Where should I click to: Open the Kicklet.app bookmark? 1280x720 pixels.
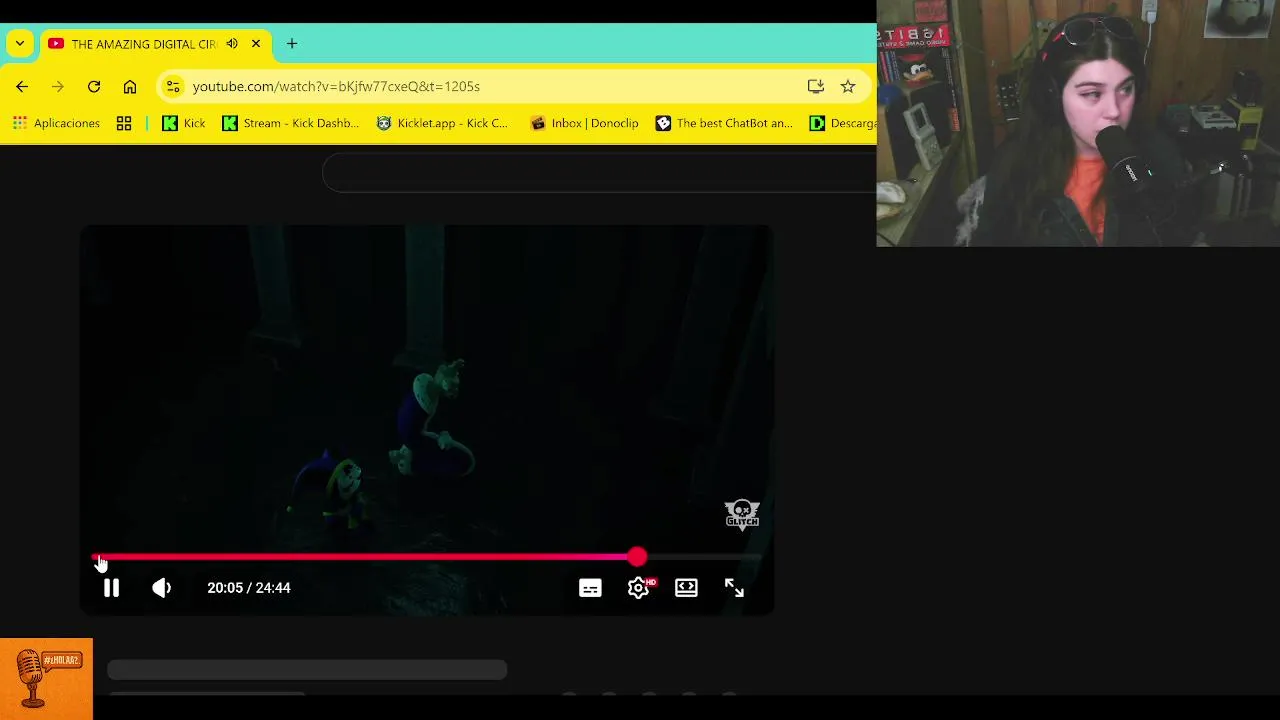click(x=443, y=123)
